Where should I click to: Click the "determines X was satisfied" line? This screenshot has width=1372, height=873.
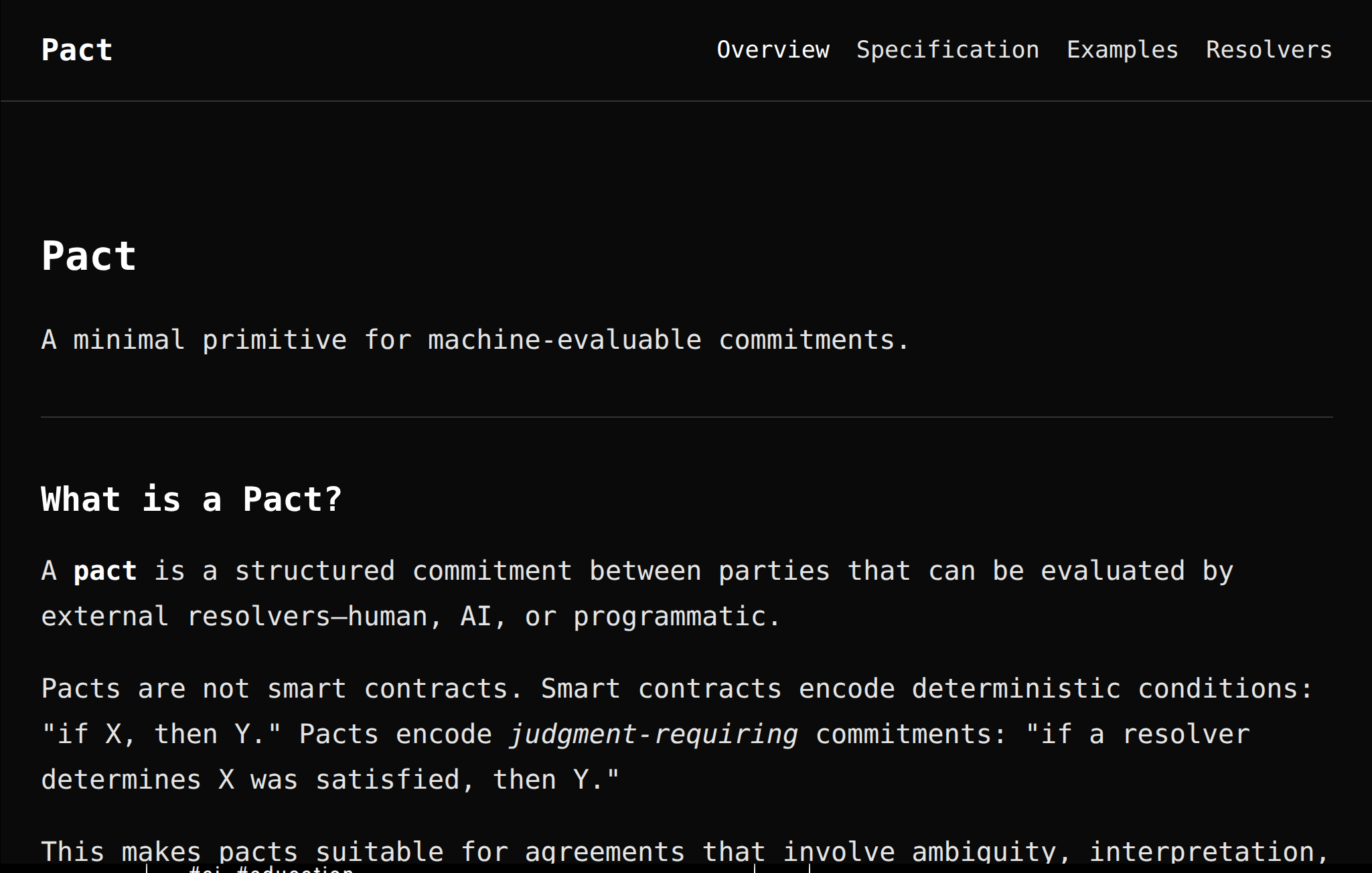(258, 780)
